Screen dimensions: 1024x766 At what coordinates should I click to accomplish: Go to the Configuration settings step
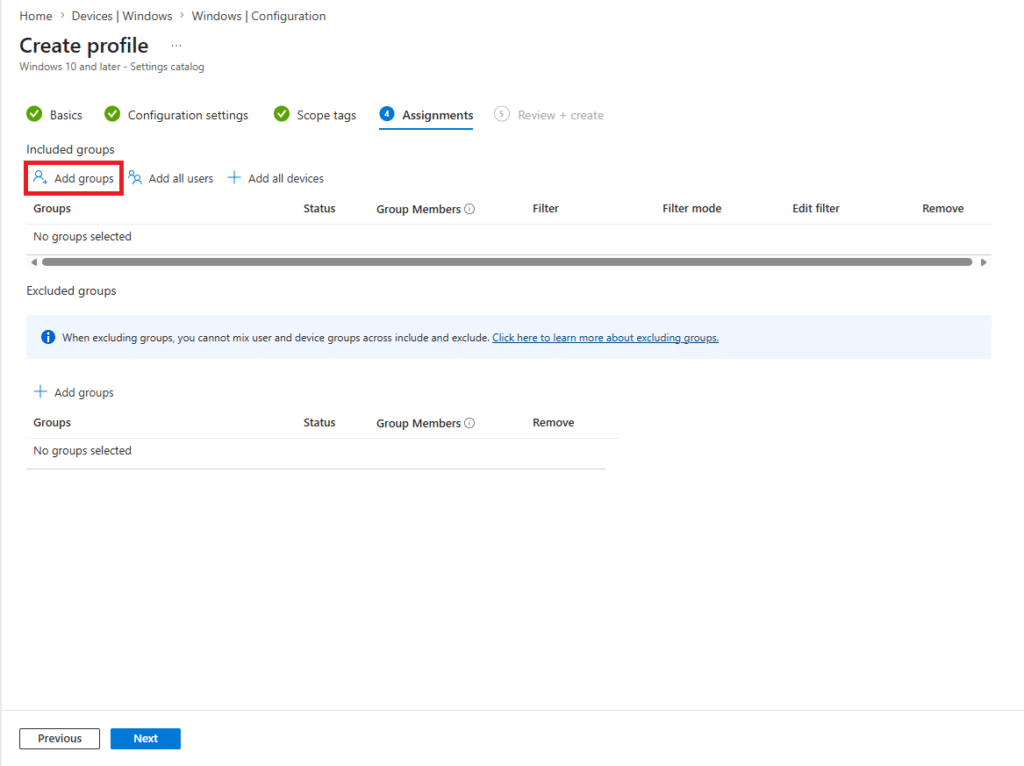coord(187,115)
